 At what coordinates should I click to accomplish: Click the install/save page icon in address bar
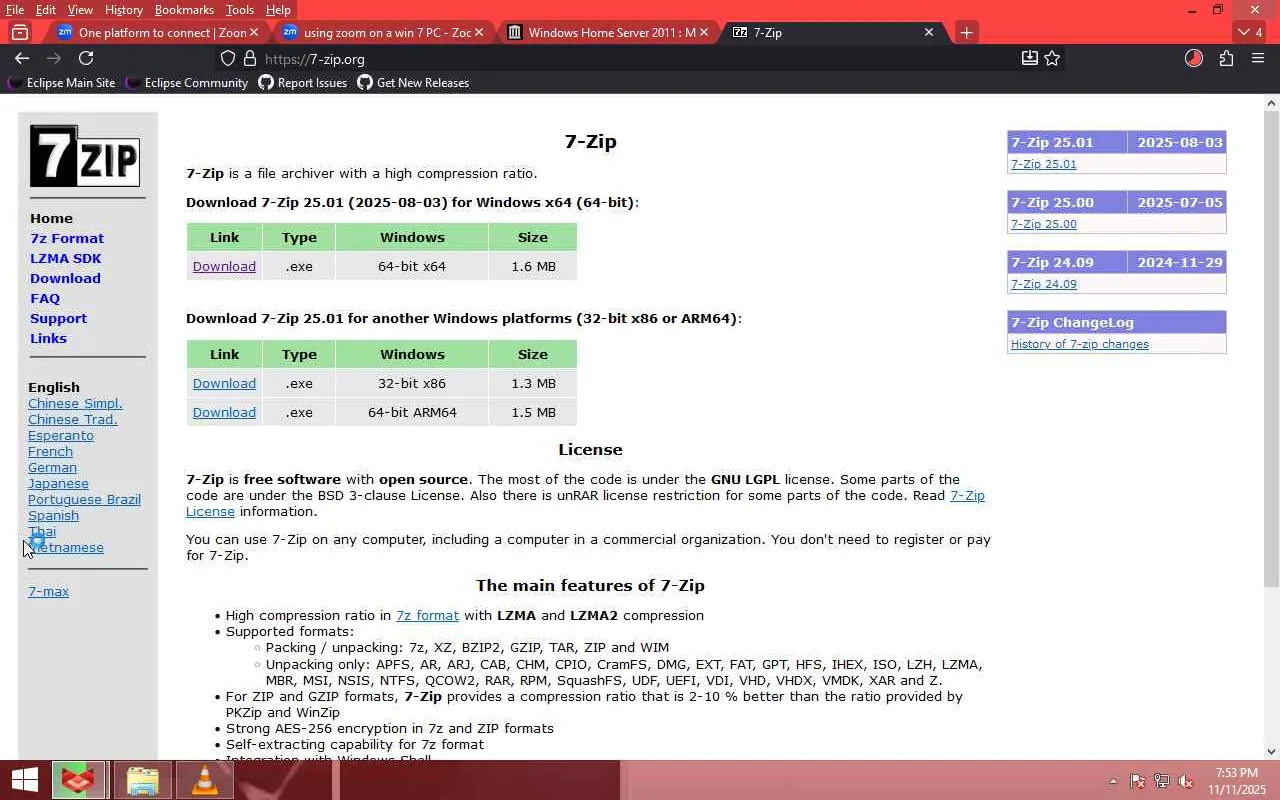coord(1029,59)
